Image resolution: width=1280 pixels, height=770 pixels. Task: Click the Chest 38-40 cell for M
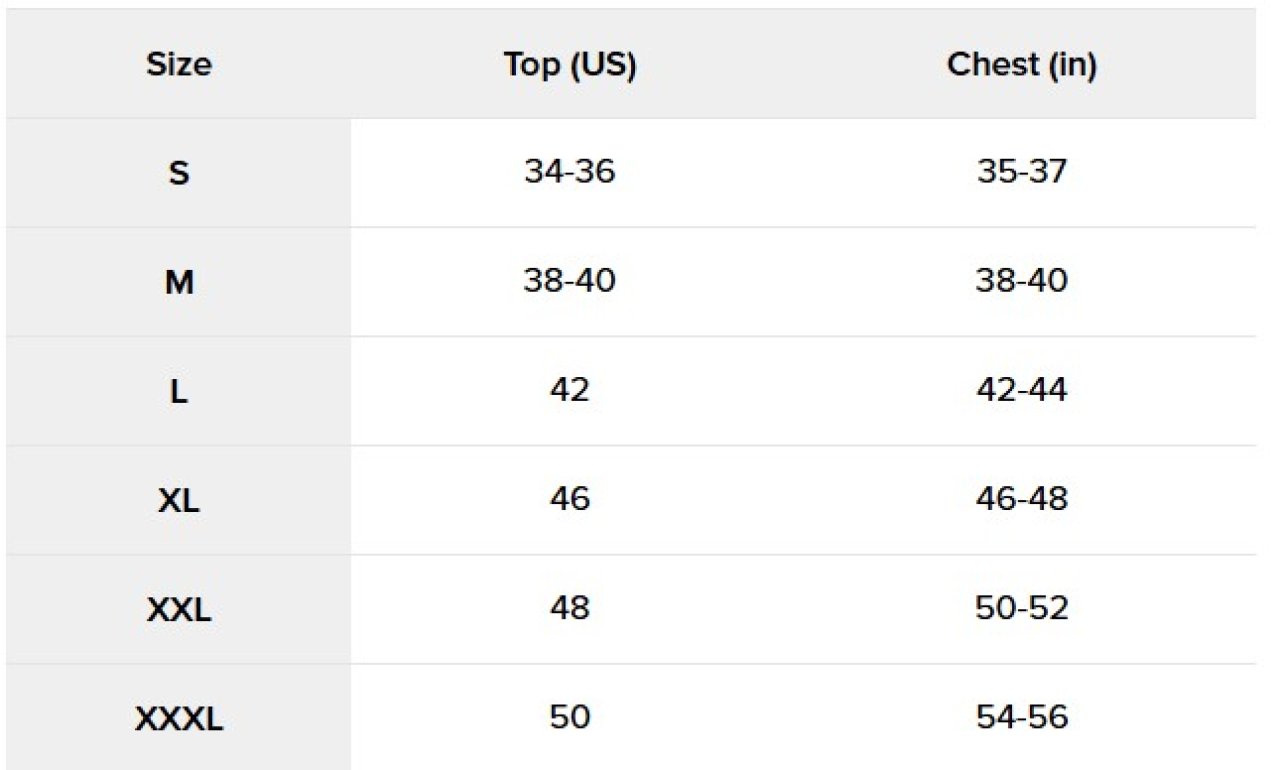tap(1021, 281)
